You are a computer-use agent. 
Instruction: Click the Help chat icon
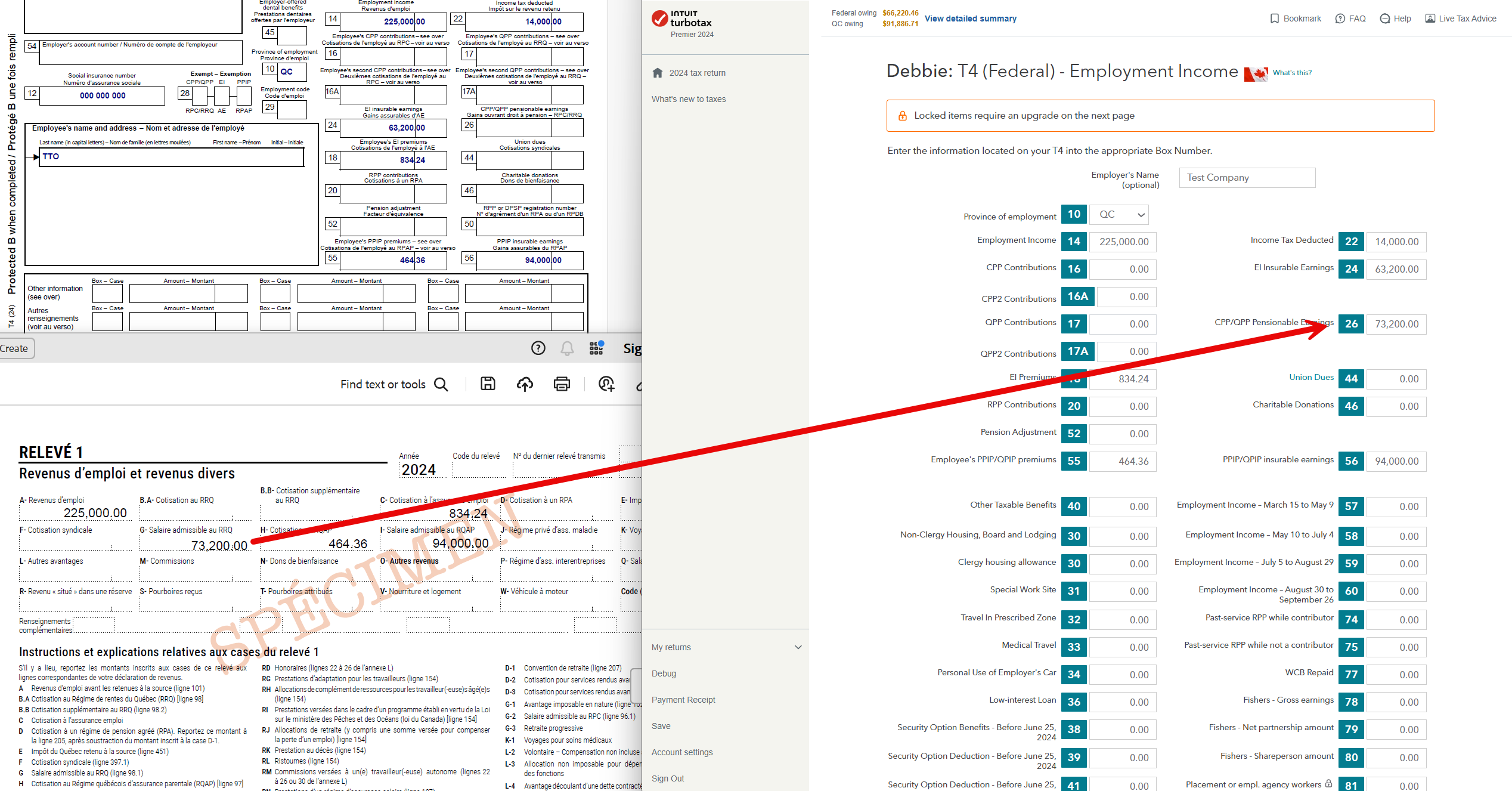(x=1385, y=18)
